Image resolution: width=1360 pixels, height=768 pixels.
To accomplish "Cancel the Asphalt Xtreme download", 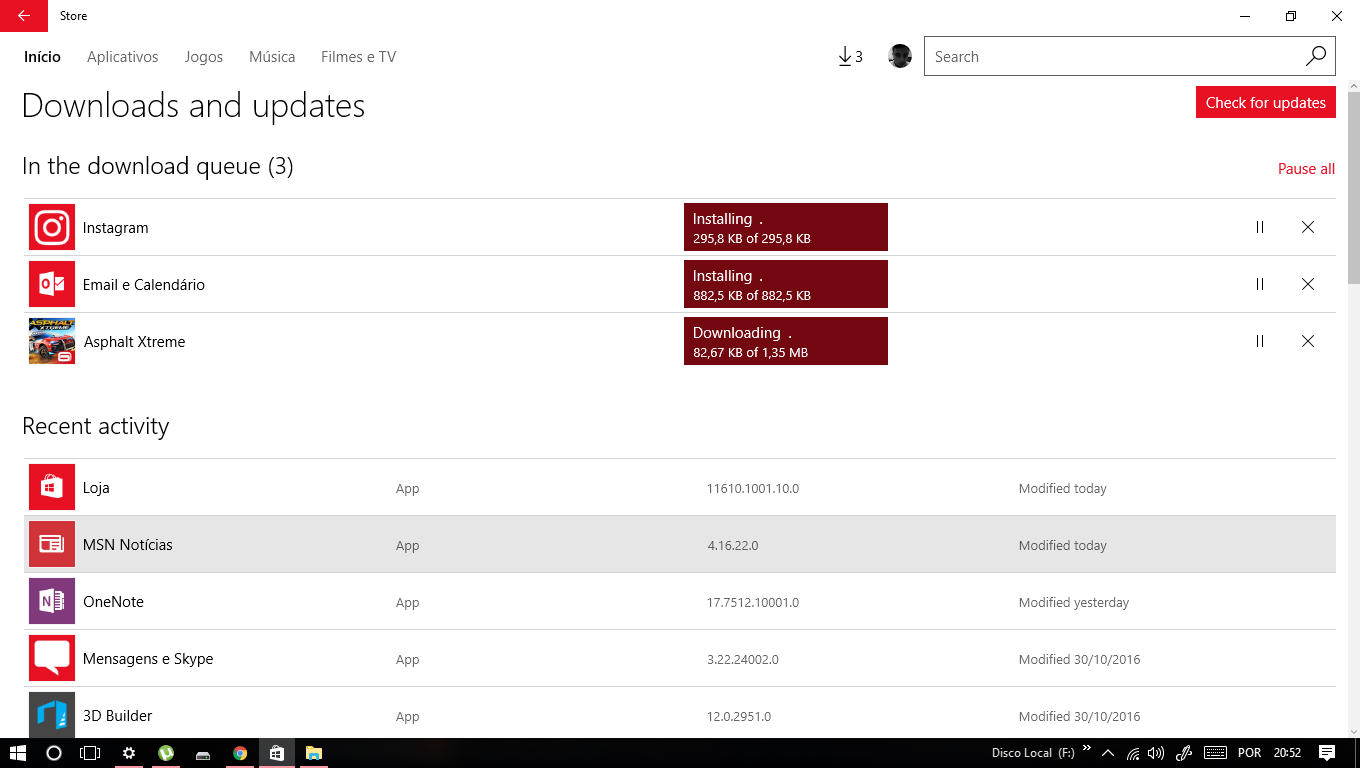I will click(1308, 341).
